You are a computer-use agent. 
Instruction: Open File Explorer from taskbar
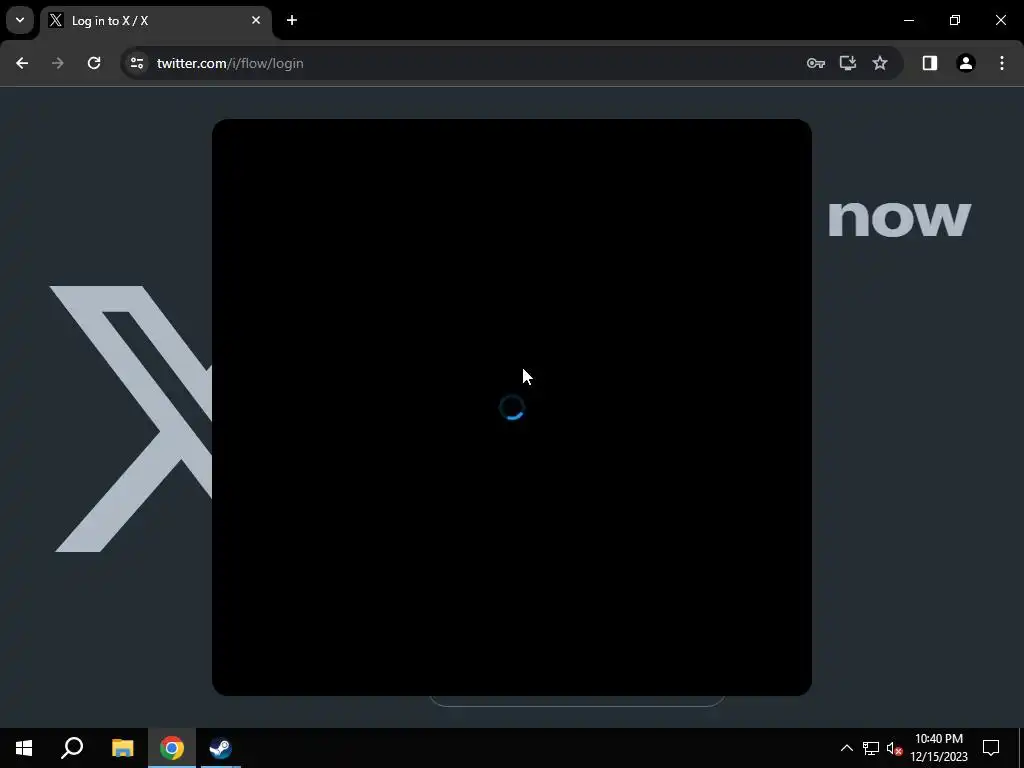[122, 748]
